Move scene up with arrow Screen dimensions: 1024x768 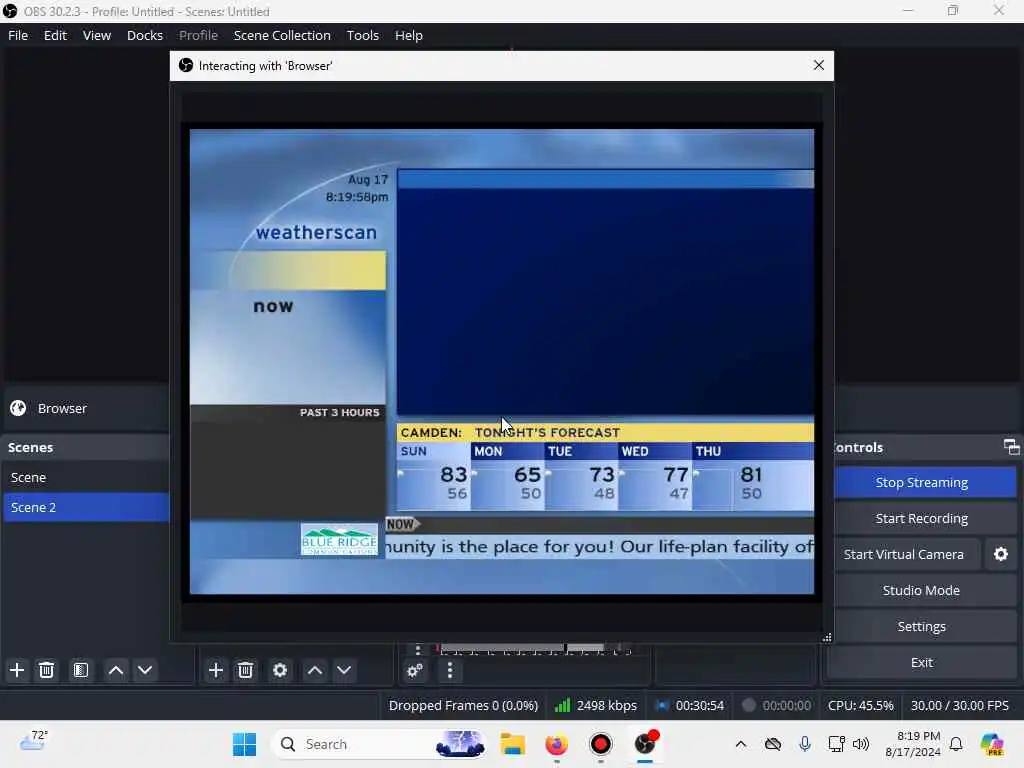116,671
